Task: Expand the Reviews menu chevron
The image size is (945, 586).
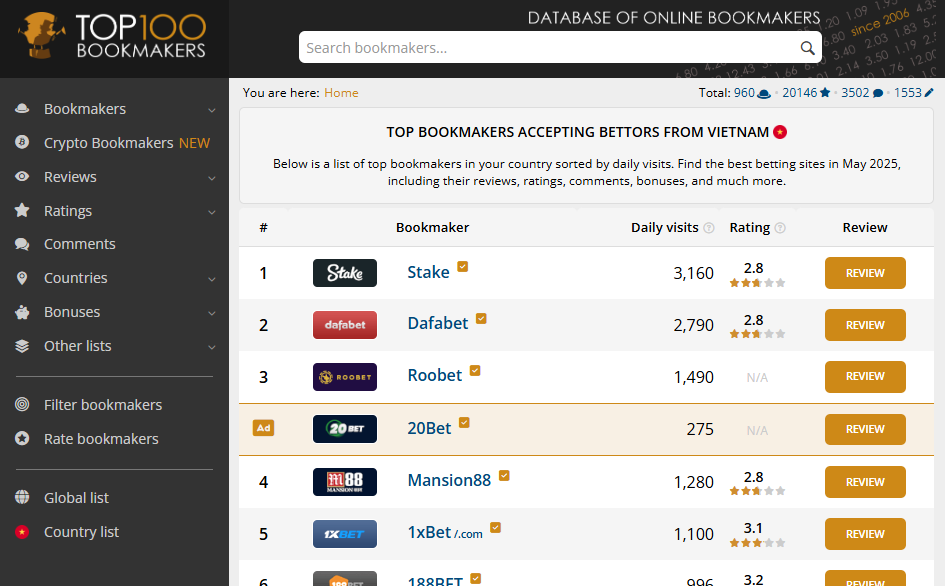Action: [212, 178]
